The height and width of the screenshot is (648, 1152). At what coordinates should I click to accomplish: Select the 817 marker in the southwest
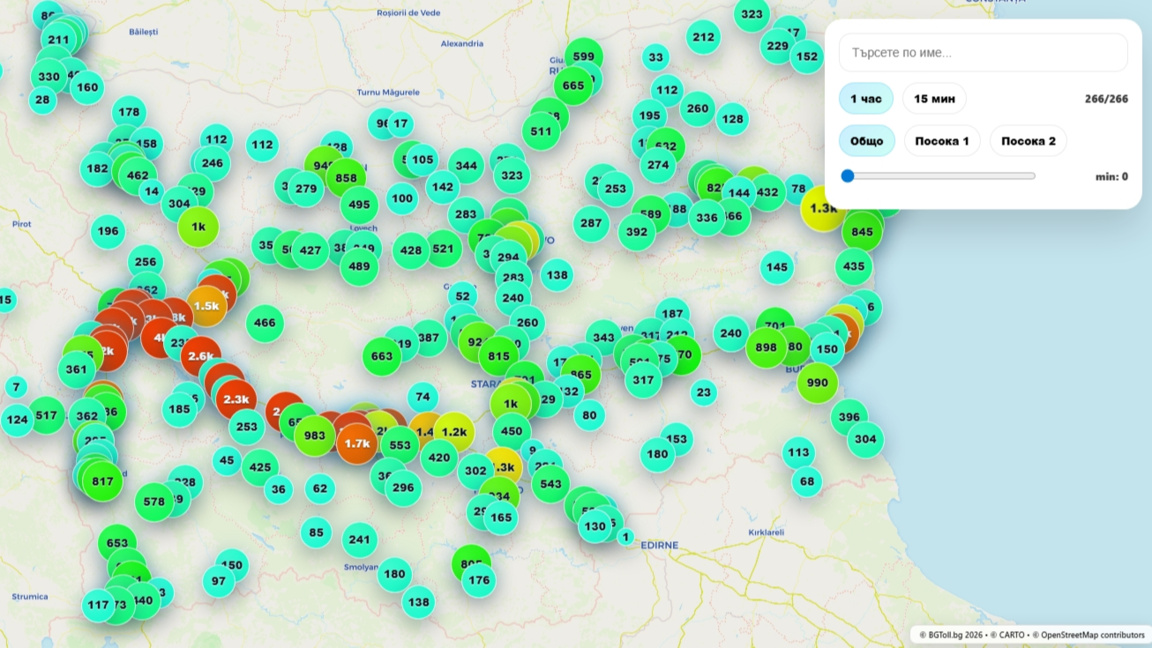102,481
